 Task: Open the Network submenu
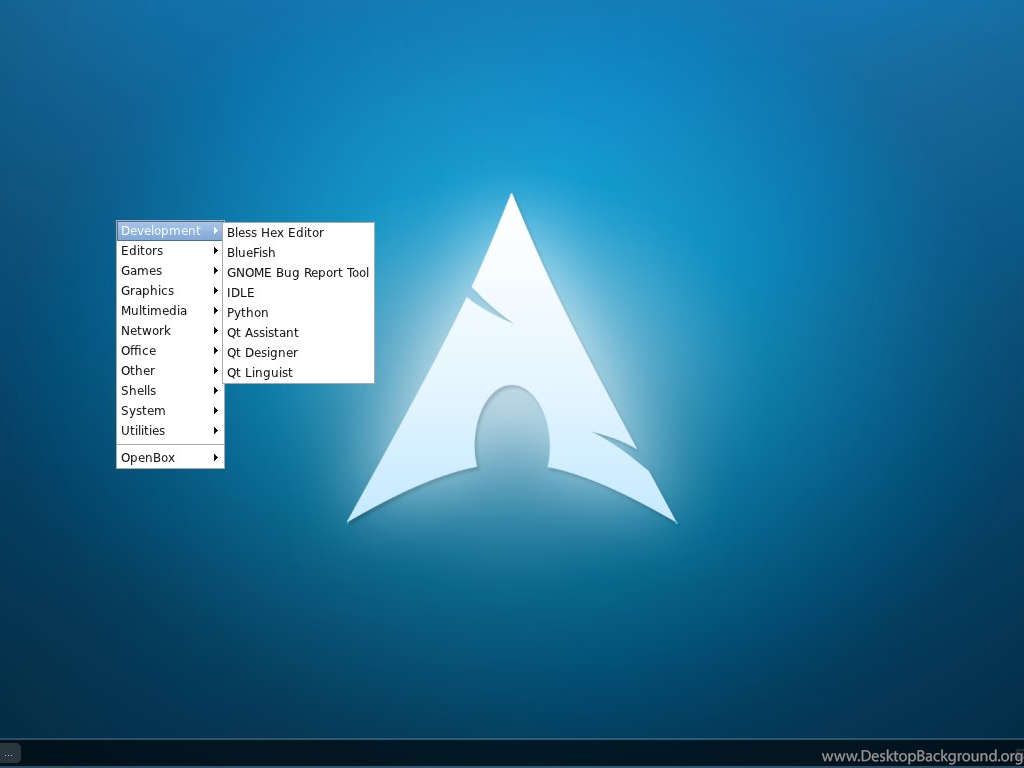click(x=170, y=330)
